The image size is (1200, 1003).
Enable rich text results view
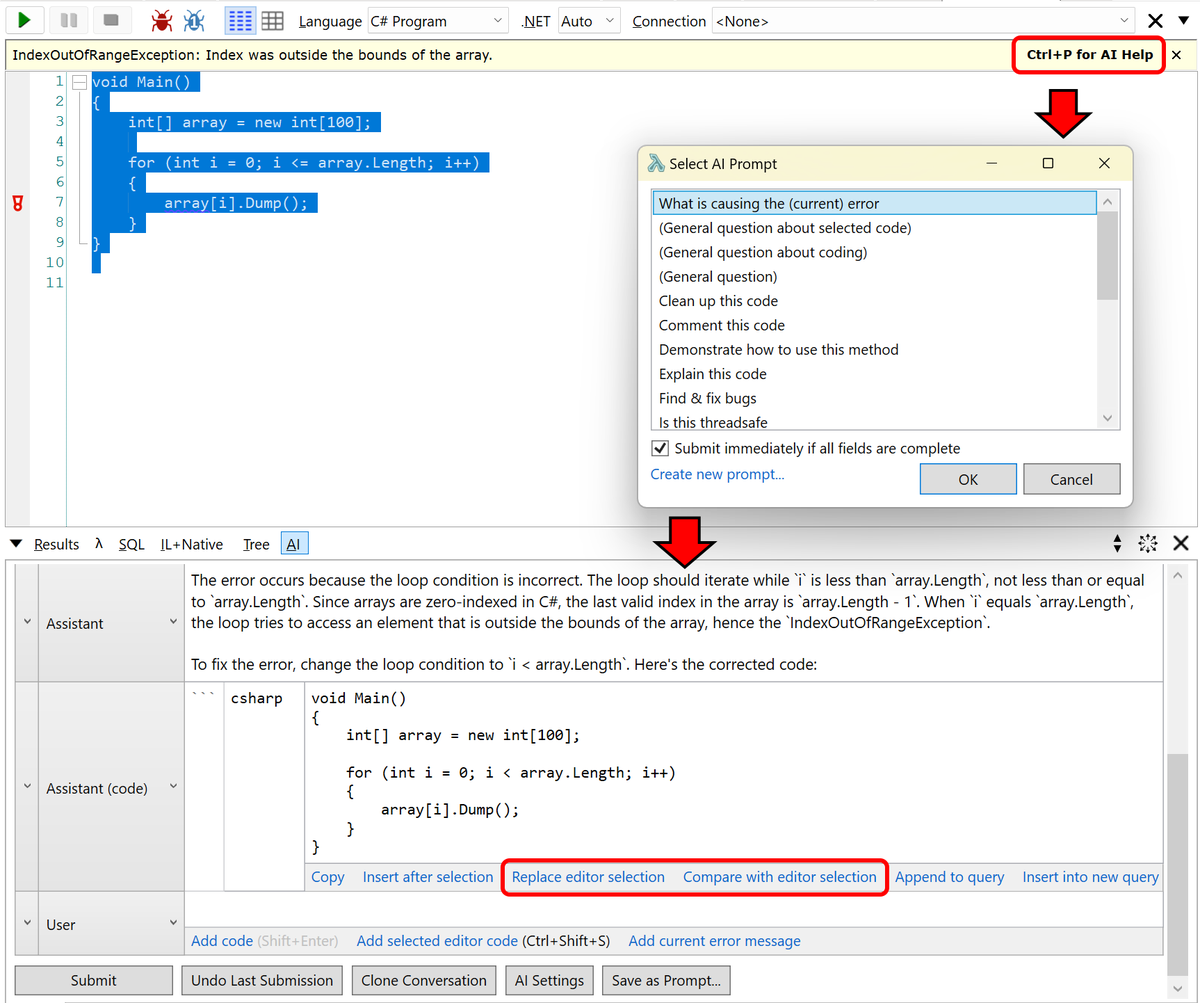point(238,20)
